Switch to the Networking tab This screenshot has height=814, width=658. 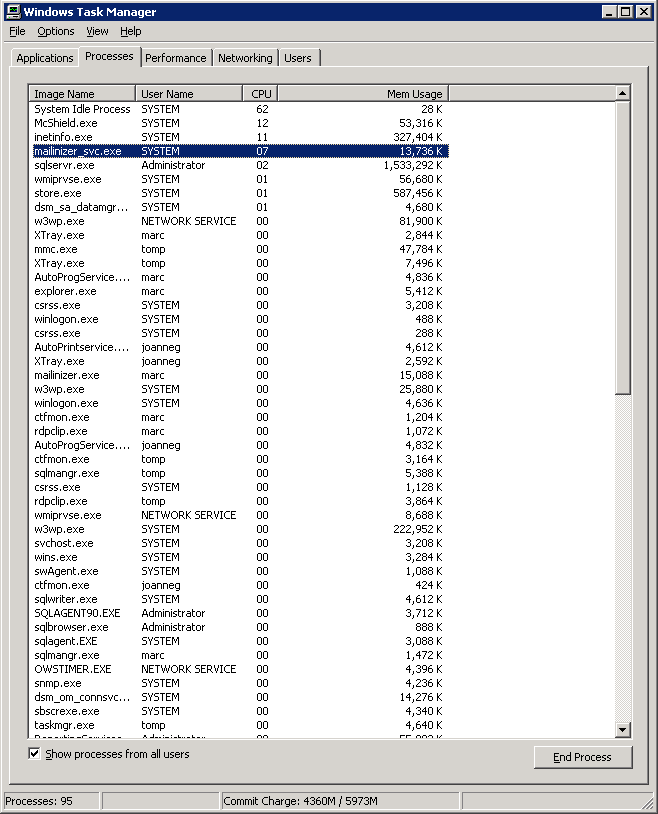pos(245,58)
